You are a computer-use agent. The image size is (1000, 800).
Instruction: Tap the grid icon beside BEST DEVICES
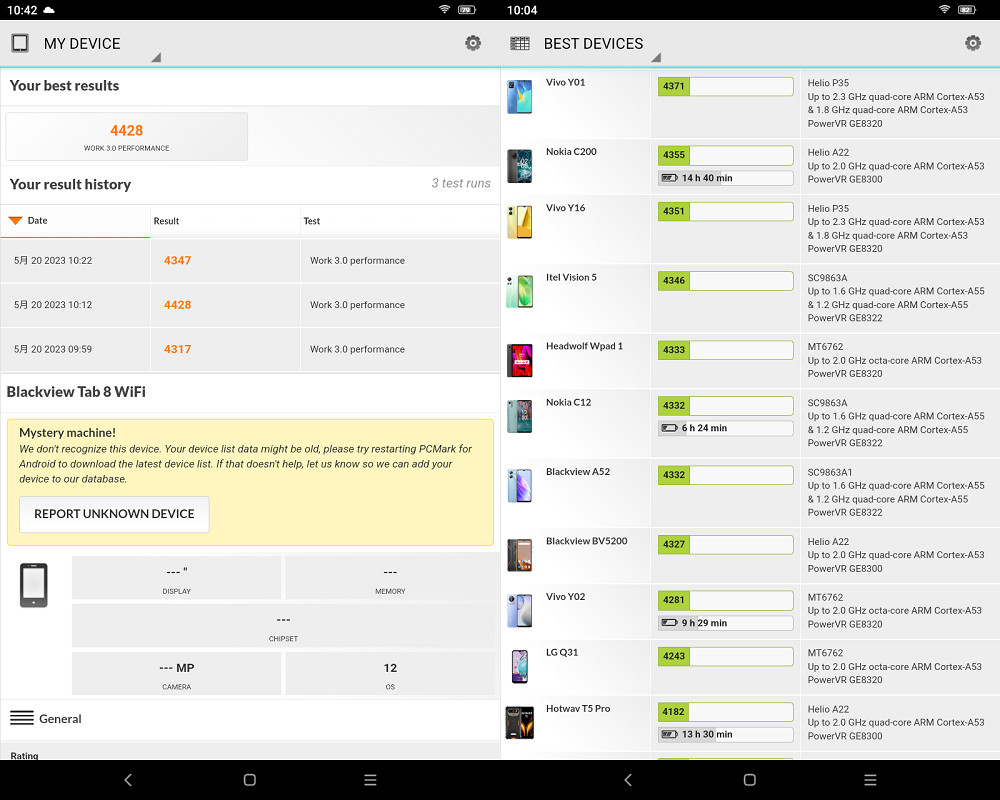pyautogui.click(x=520, y=43)
